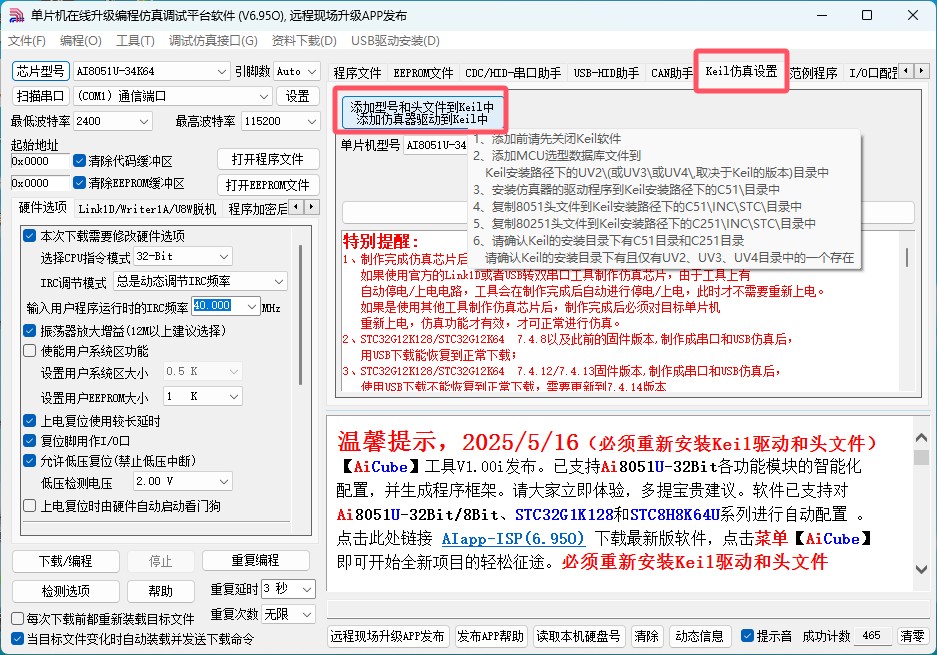Click the 清零 button beside 成功计数
Image resolution: width=937 pixels, height=655 pixels.
pyautogui.click(x=912, y=636)
